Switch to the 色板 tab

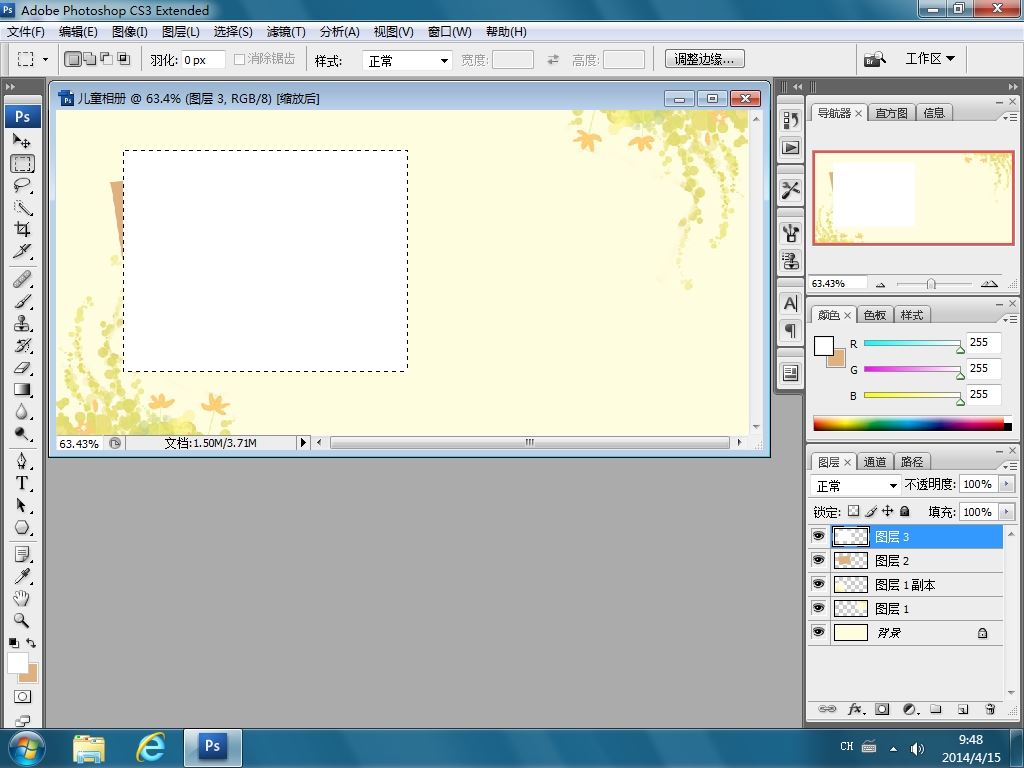tap(874, 315)
